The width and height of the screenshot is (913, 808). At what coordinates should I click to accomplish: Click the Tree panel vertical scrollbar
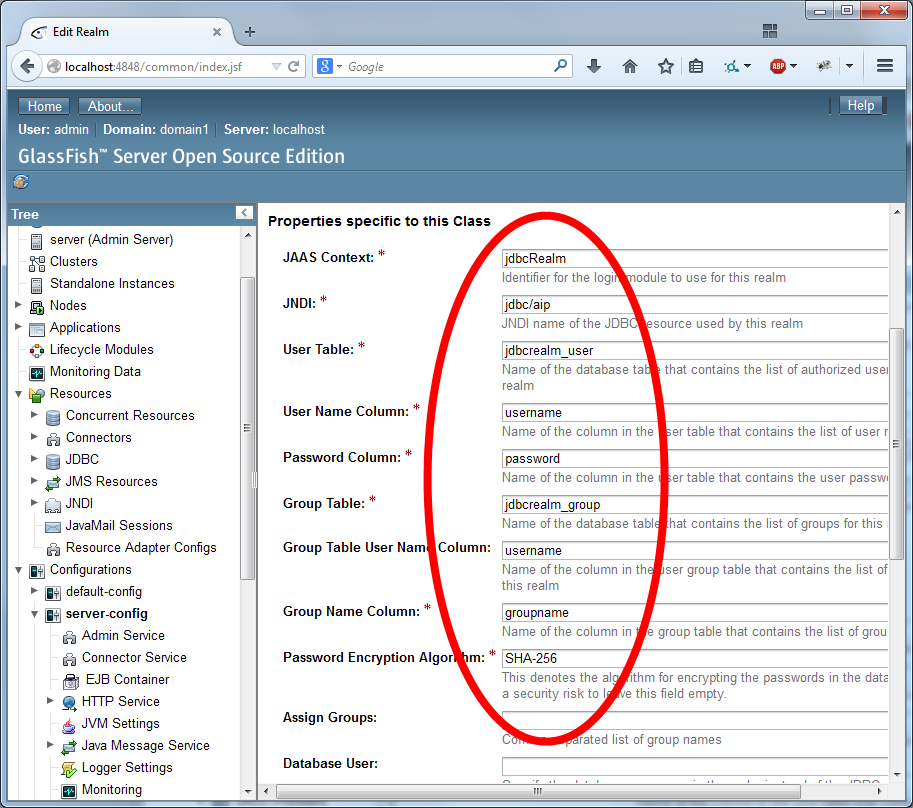click(x=248, y=427)
